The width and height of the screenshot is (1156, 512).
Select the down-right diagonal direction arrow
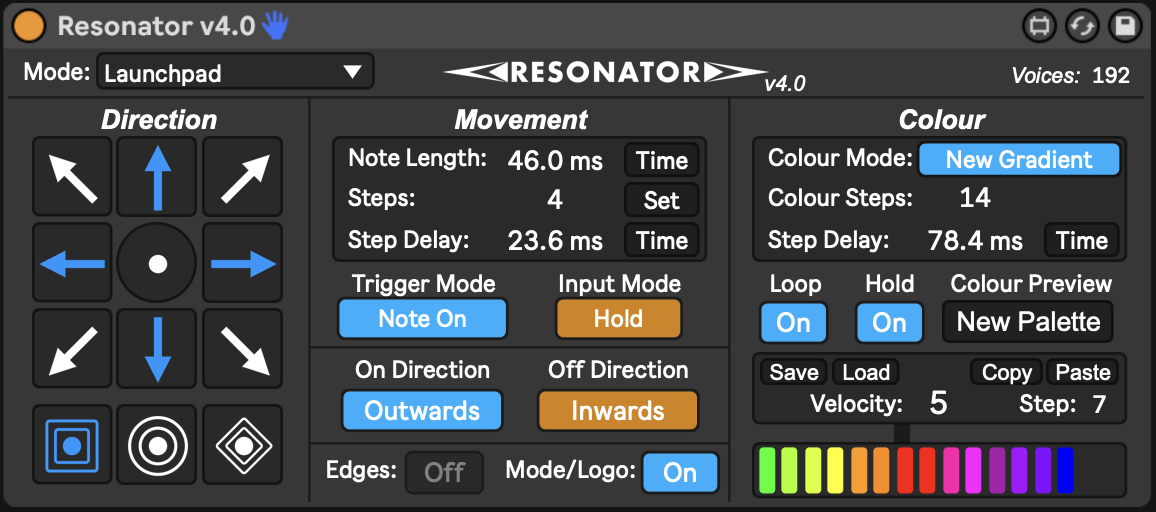tap(243, 349)
